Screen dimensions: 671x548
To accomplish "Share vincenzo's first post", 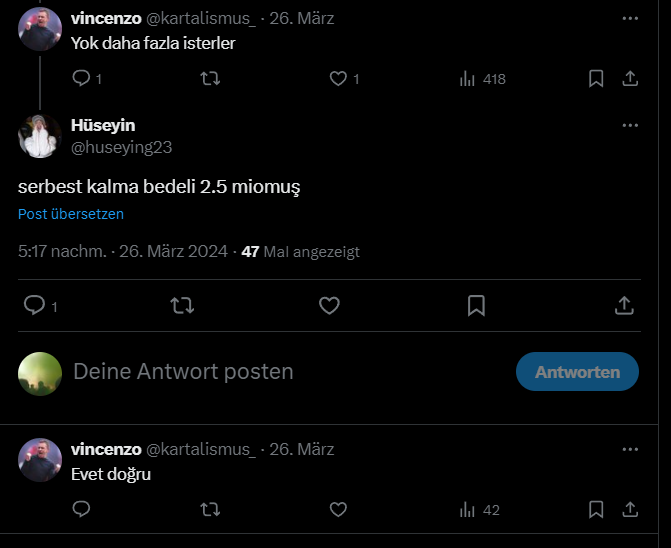I will [630, 78].
